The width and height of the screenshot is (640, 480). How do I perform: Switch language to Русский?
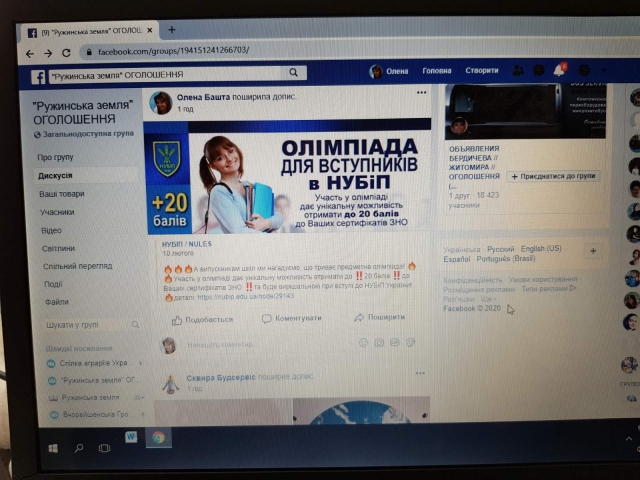(x=500, y=249)
